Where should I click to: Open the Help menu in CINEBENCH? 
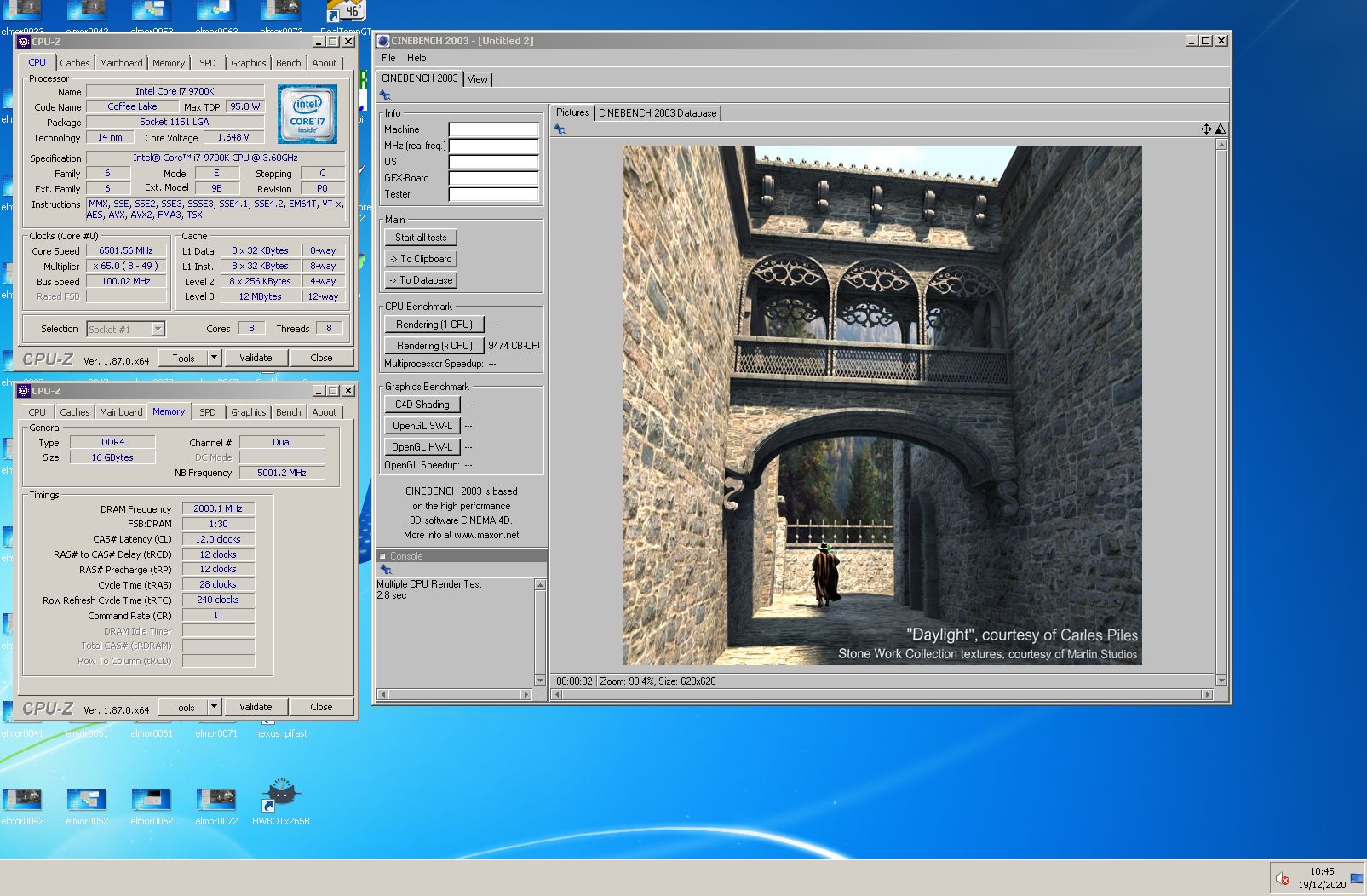click(x=416, y=58)
